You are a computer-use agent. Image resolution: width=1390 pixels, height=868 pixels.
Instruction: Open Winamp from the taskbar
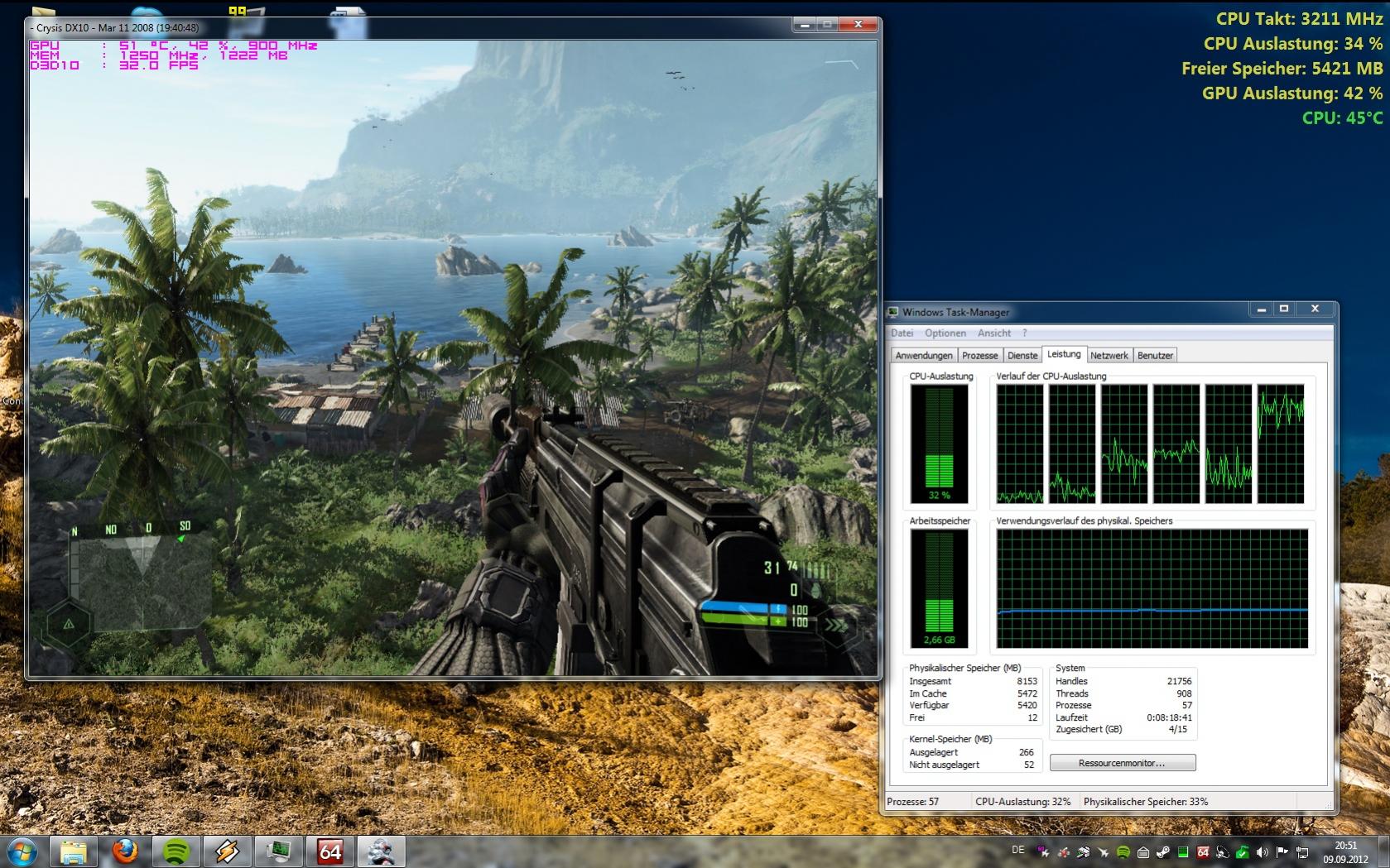click(x=228, y=851)
